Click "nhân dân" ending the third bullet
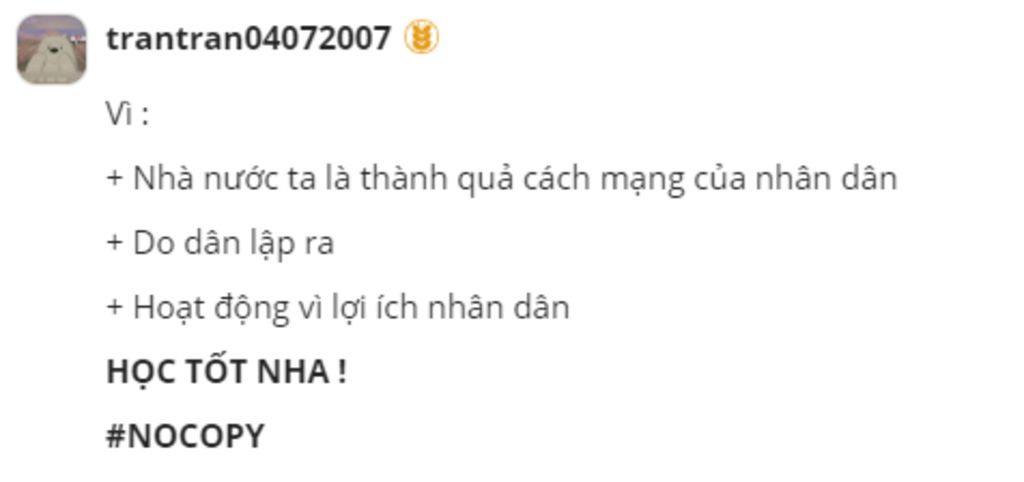 498,308
